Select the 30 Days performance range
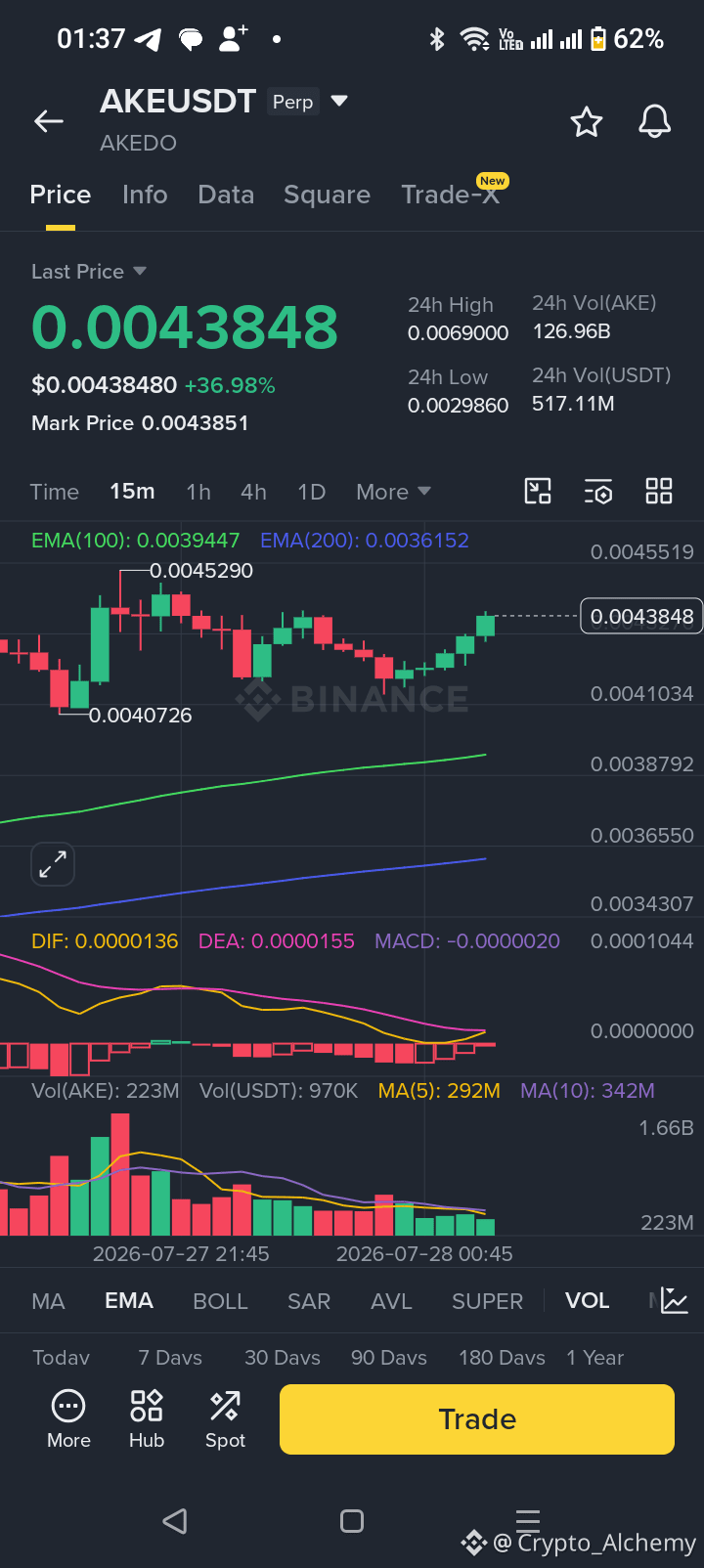This screenshot has height=1568, width=704. click(x=283, y=1358)
